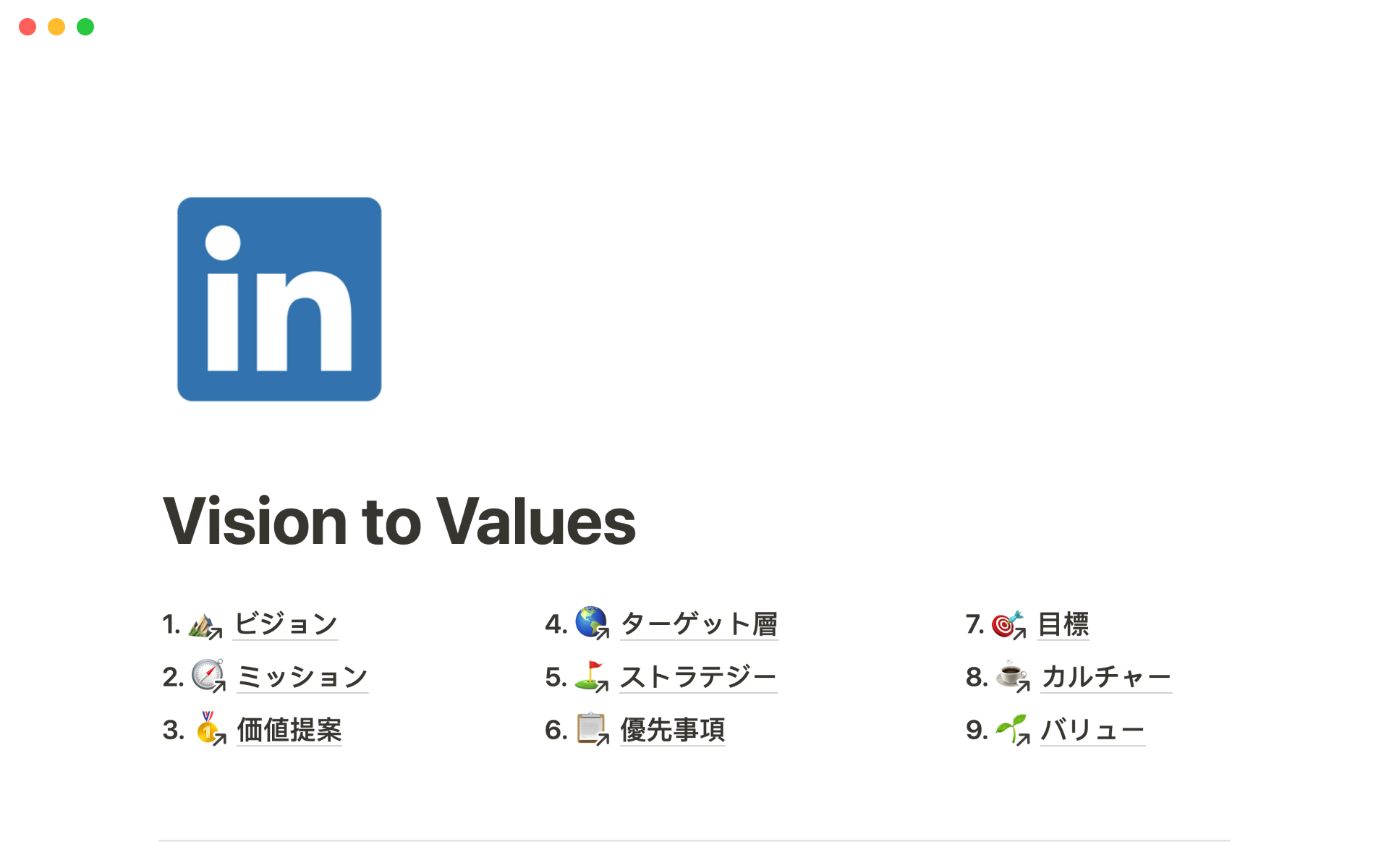
Task: Open the ターゲット層 page link
Action: point(699,624)
